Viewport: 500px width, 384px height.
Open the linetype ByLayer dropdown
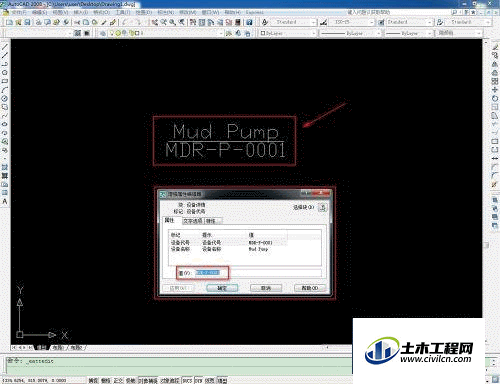pos(378,33)
